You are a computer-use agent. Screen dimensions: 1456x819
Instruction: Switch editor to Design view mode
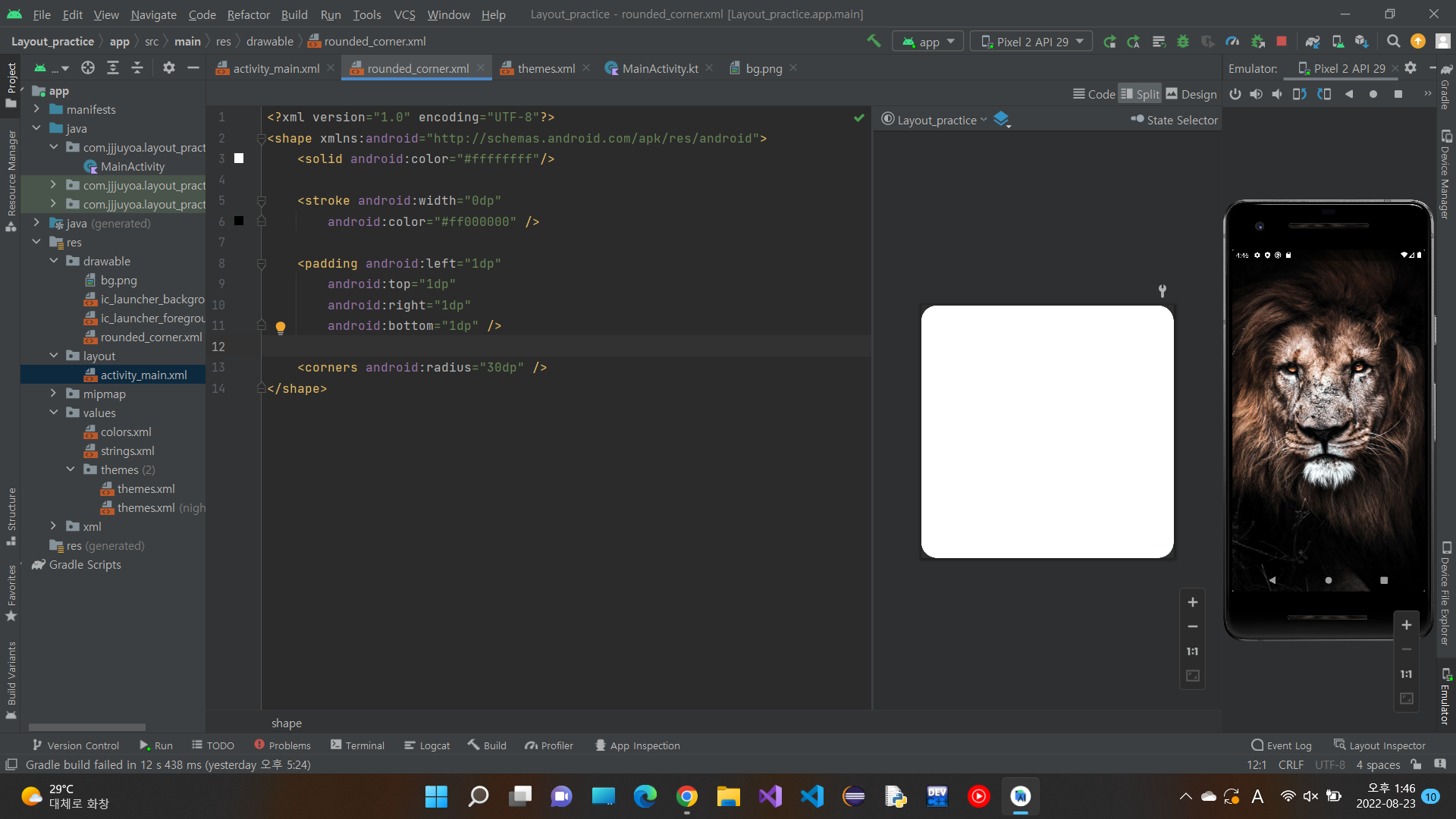point(1191,94)
